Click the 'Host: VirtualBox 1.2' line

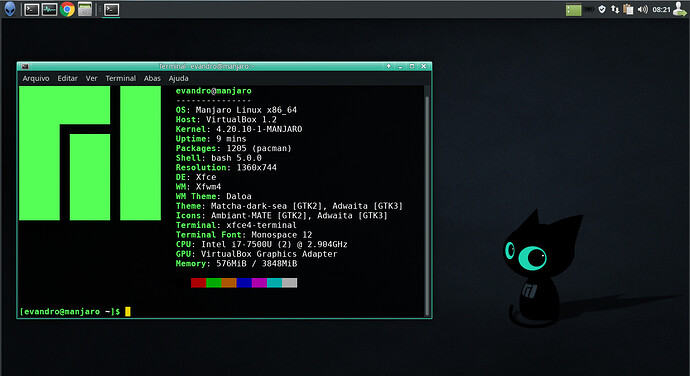(x=226, y=120)
